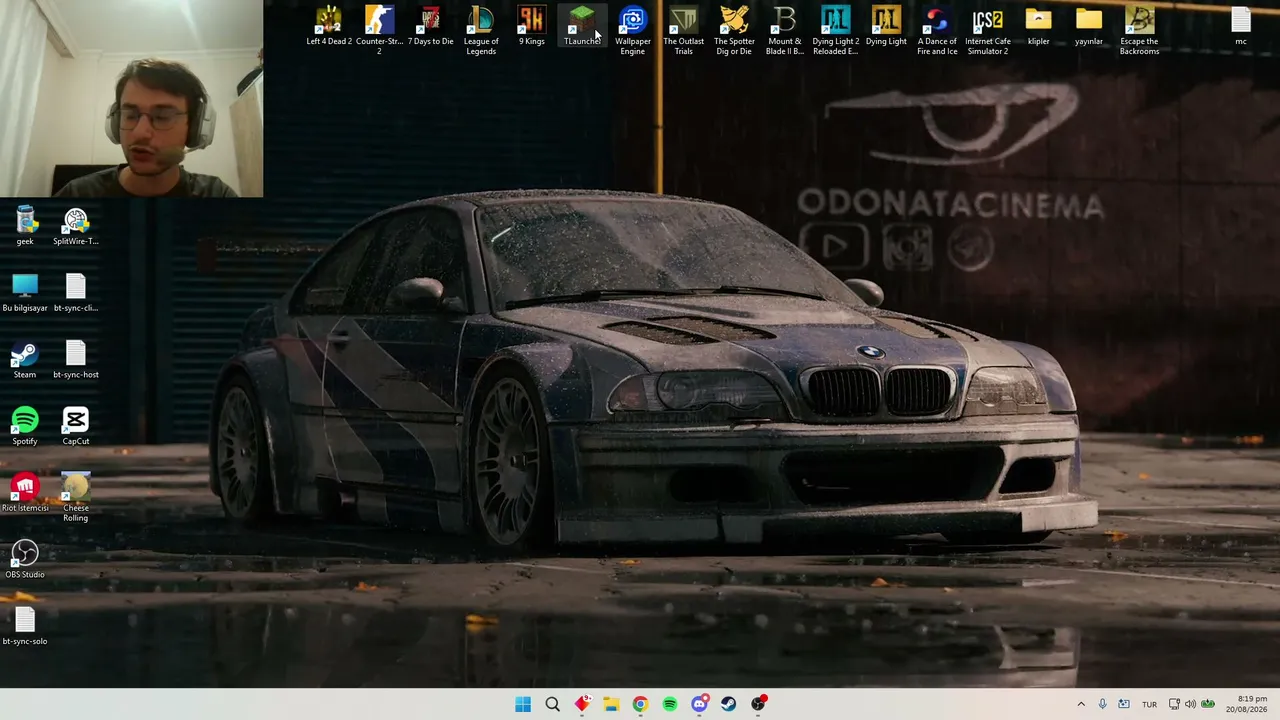This screenshot has width=1280, height=720.
Task: Open Discord from the taskbar
Action: click(x=699, y=704)
